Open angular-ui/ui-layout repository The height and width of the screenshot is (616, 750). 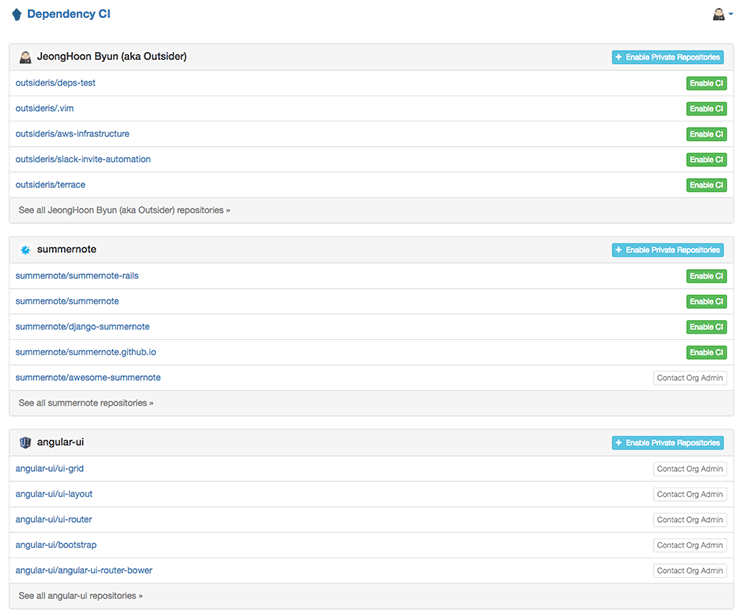pos(54,494)
